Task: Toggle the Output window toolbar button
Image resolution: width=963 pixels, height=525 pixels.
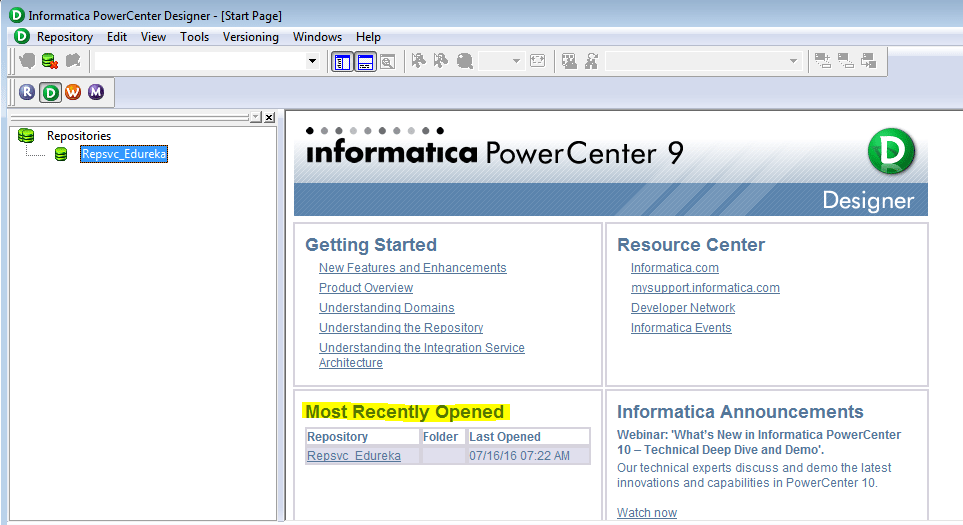Action: 365,62
